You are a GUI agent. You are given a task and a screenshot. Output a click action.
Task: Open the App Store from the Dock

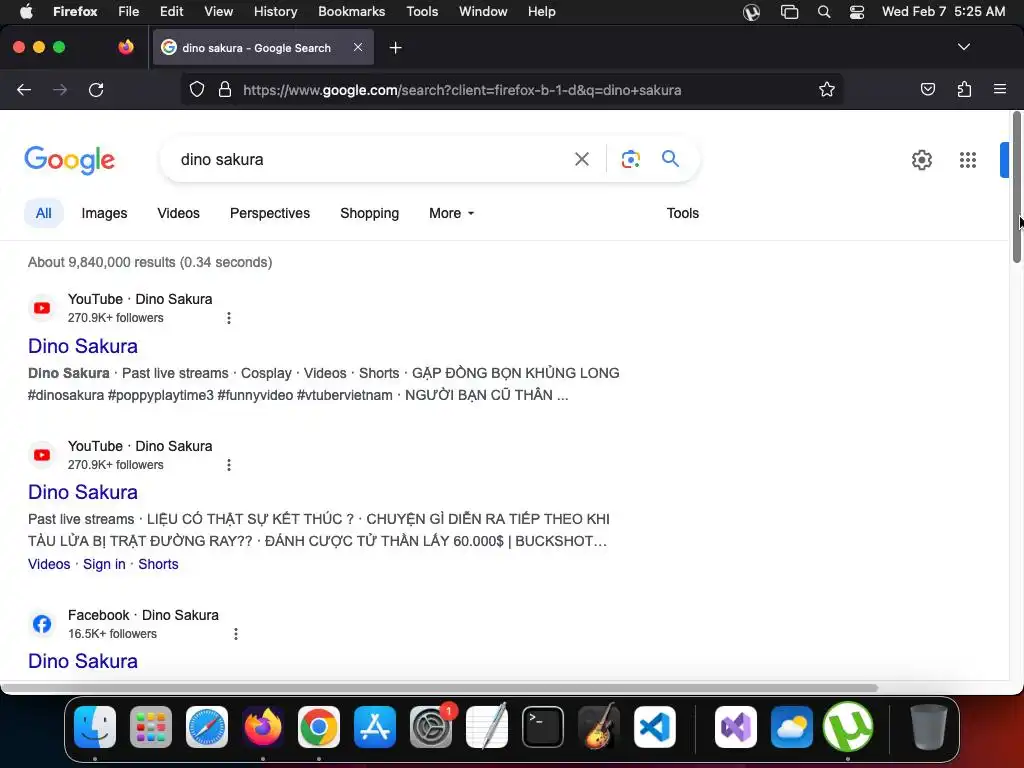point(375,727)
